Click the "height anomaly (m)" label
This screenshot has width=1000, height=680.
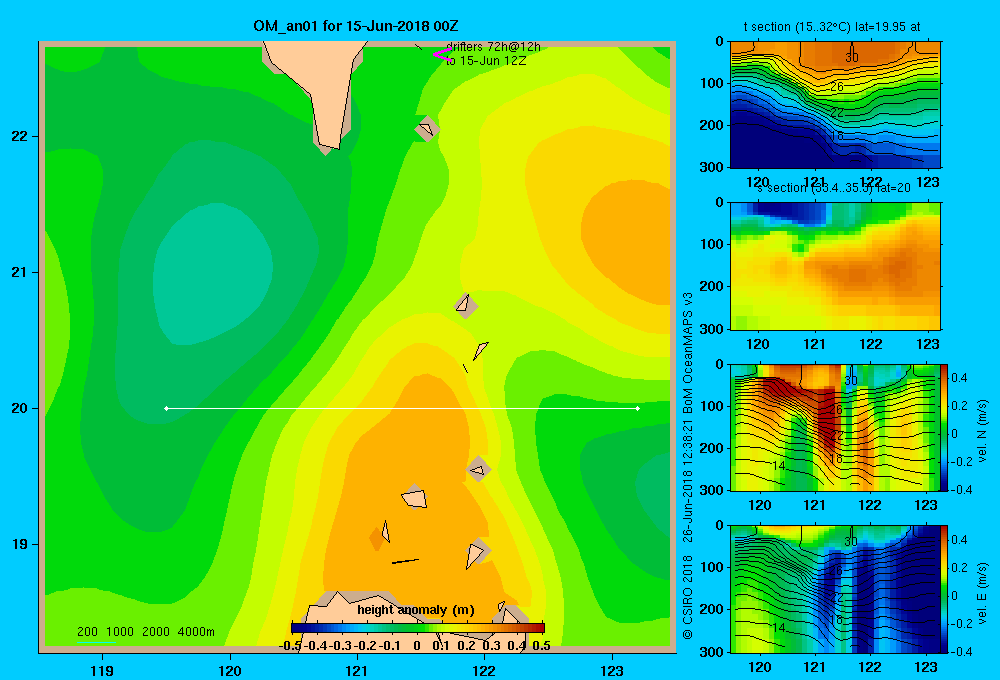pos(416,610)
